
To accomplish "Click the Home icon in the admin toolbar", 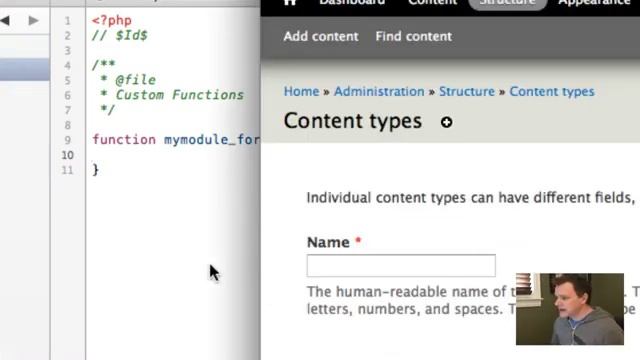I will tap(290, 2).
